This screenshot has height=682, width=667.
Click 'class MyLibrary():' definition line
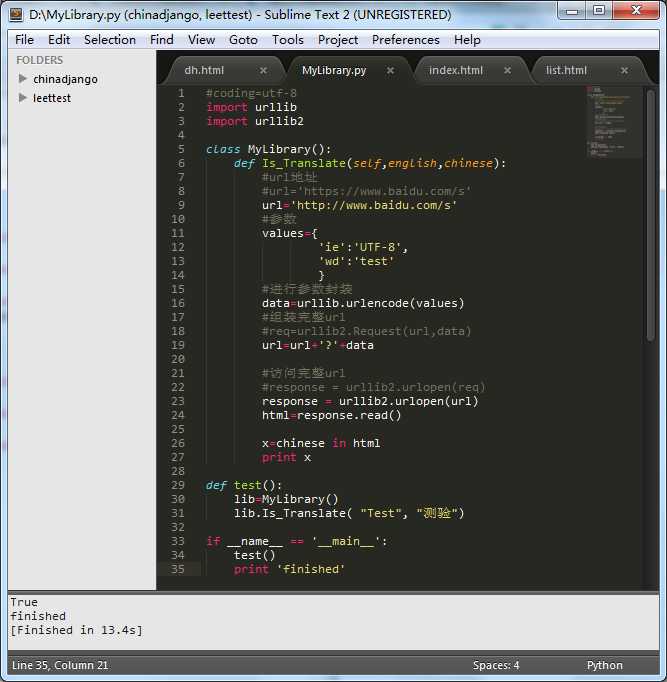[268, 149]
